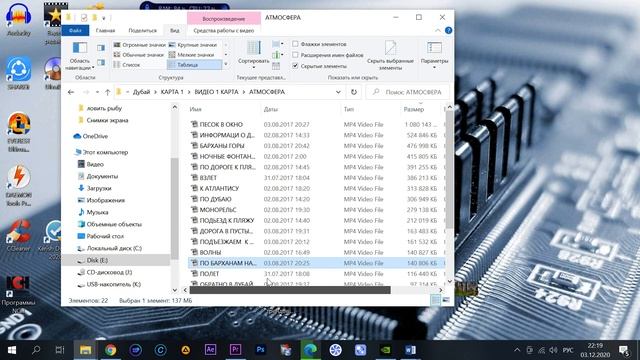Viewport: 640px width, 360px height.
Task: Select Large icons layout
Action: click(x=193, y=45)
